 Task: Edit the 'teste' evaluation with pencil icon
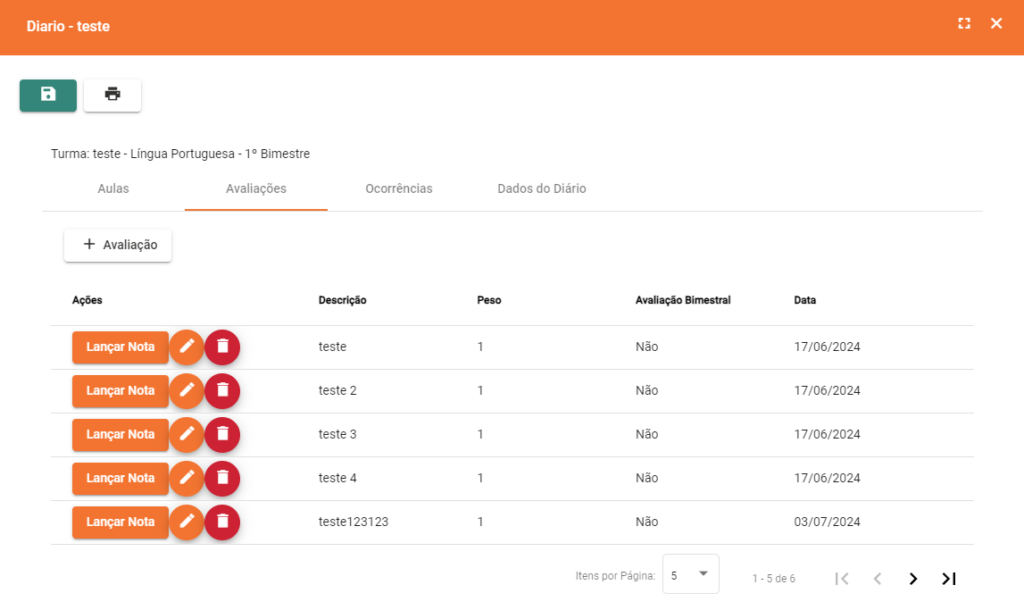click(186, 347)
